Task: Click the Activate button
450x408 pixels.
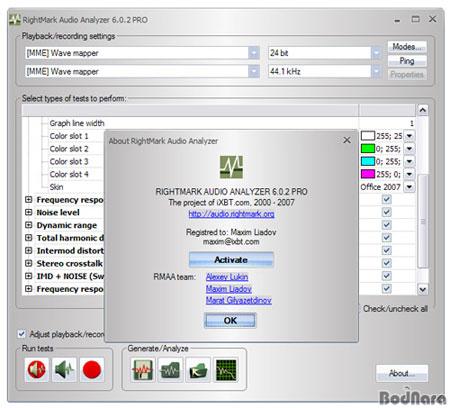Action: pyautogui.click(x=231, y=260)
